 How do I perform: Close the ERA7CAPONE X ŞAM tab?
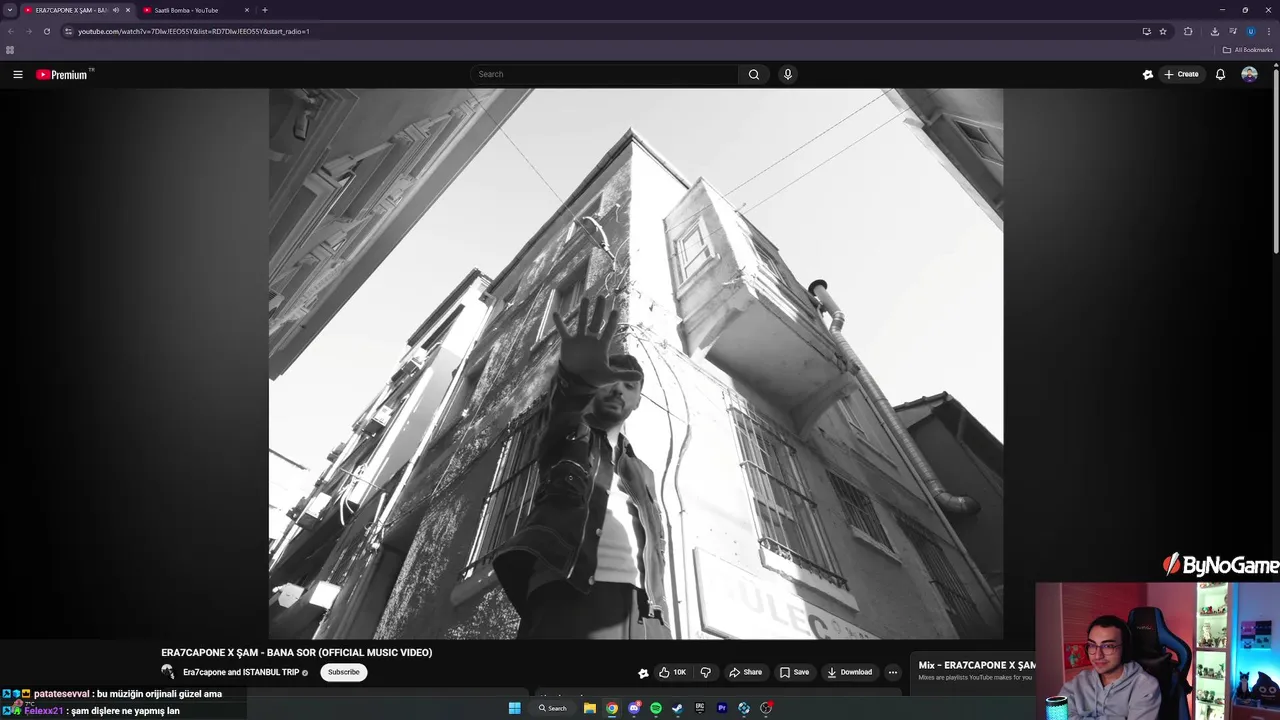tap(128, 10)
